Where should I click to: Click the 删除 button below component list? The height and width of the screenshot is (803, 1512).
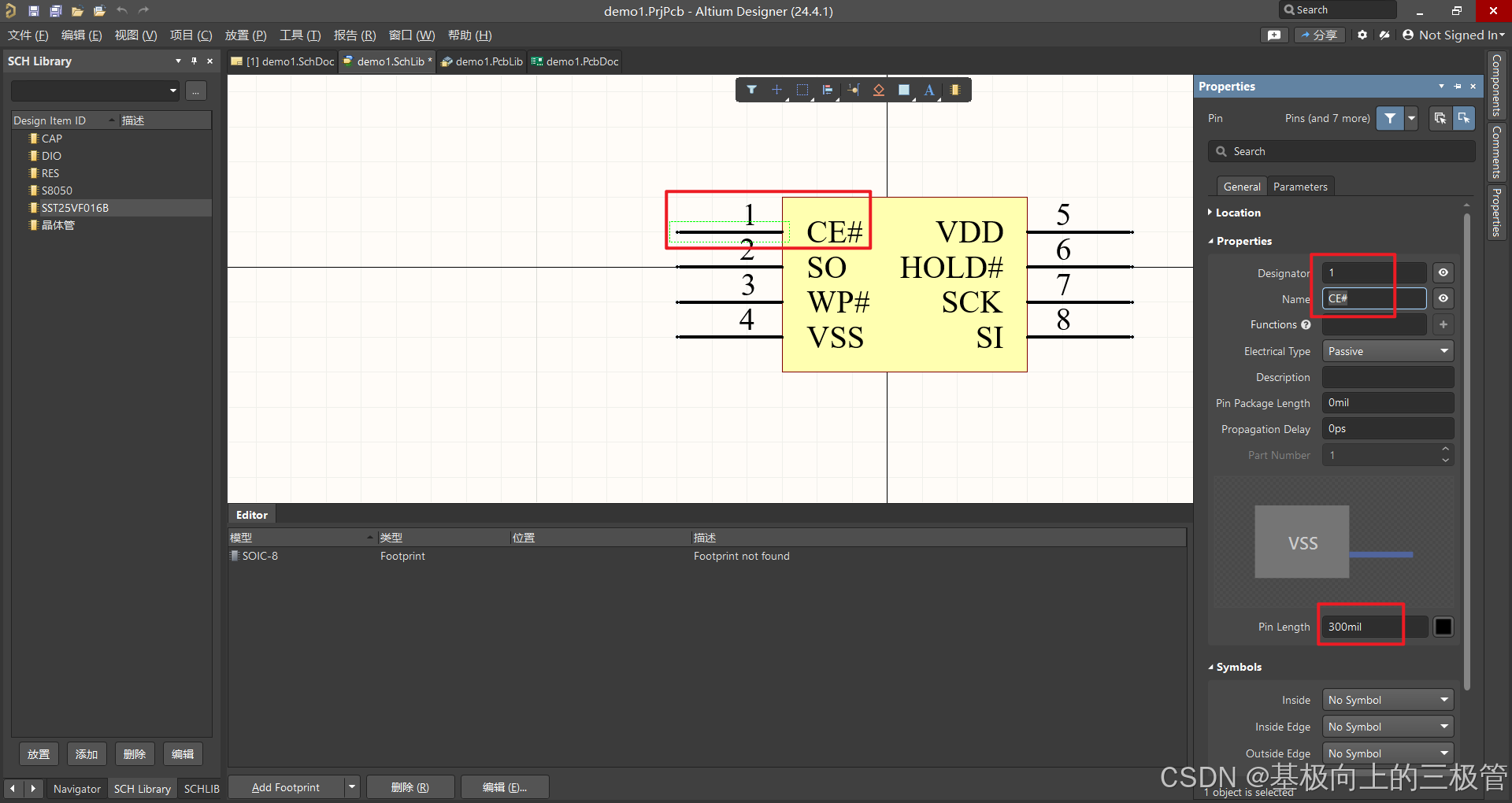(135, 754)
